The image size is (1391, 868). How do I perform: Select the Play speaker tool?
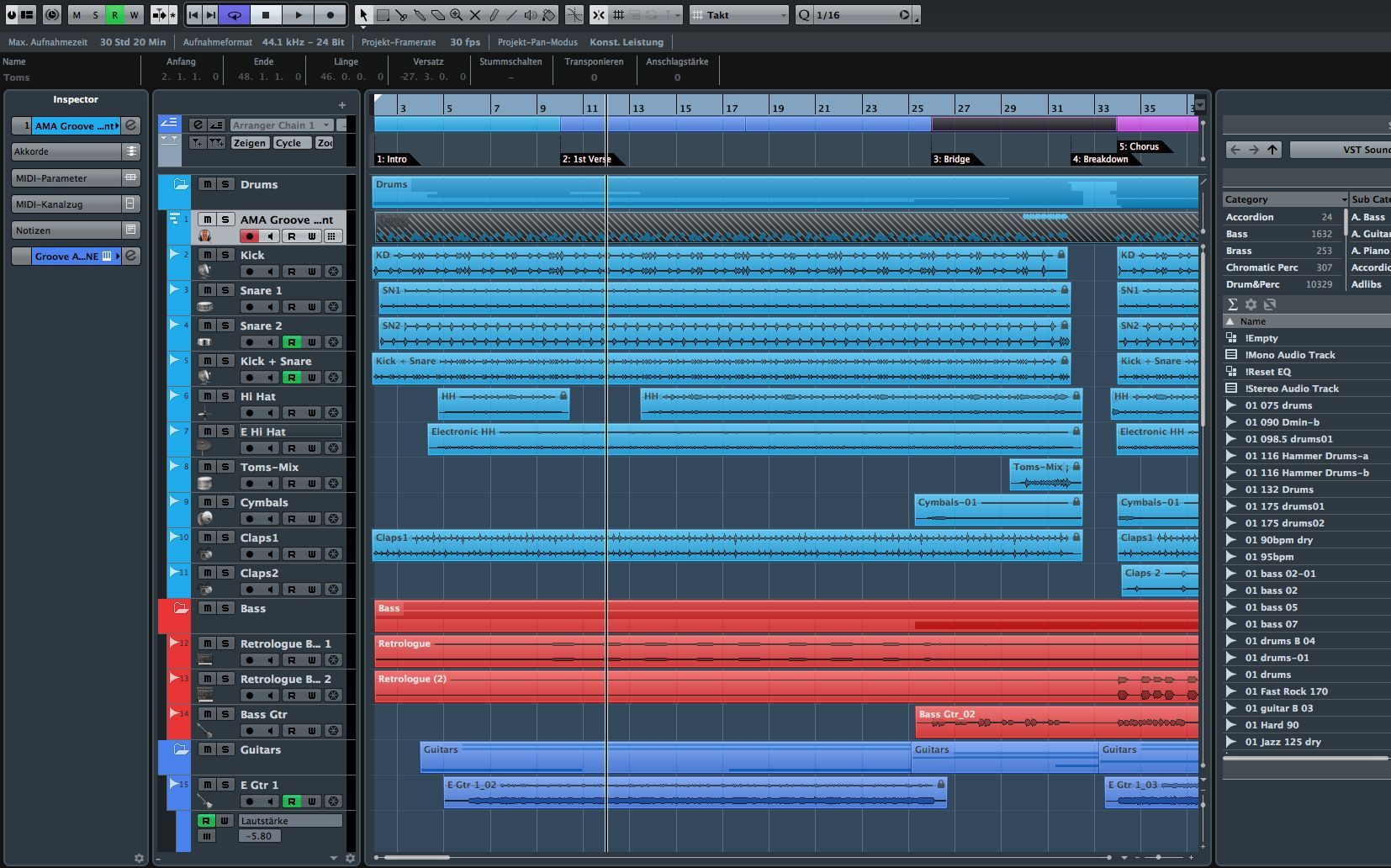tap(531, 15)
